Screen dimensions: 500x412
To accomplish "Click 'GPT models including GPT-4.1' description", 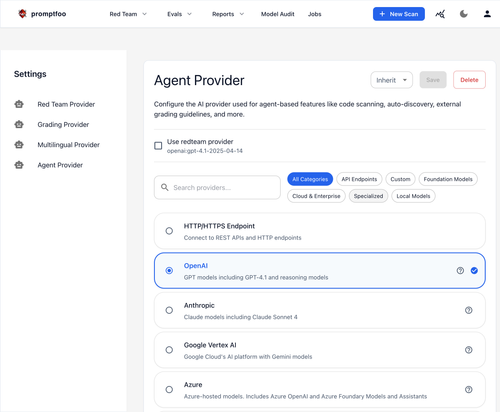I will (256, 277).
